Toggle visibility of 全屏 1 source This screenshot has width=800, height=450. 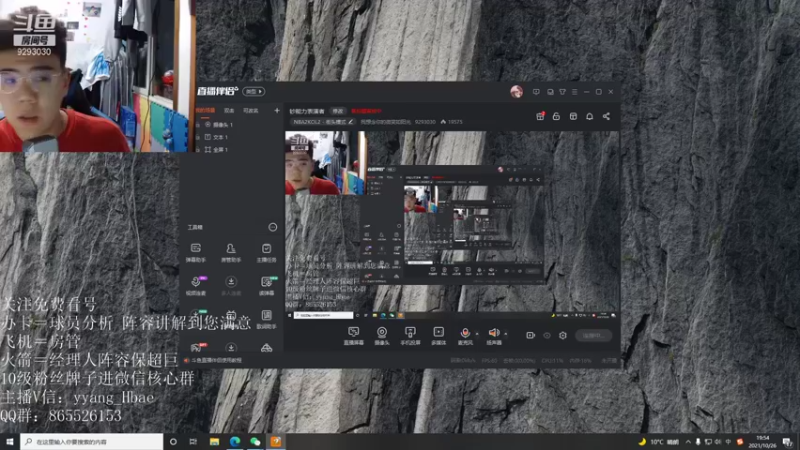tap(198, 149)
